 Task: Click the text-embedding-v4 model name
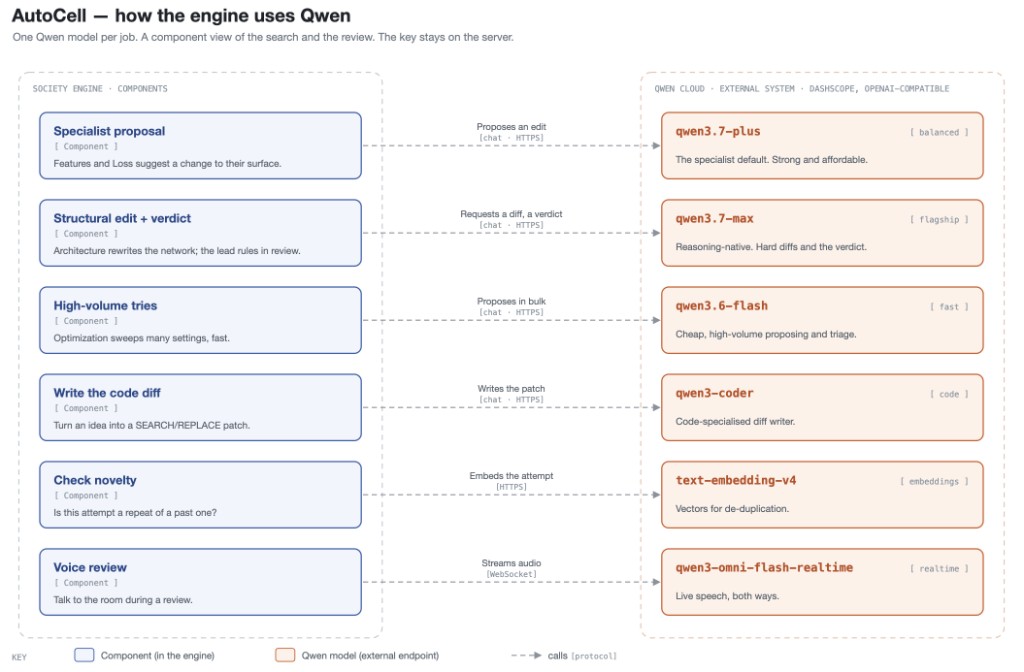point(736,481)
